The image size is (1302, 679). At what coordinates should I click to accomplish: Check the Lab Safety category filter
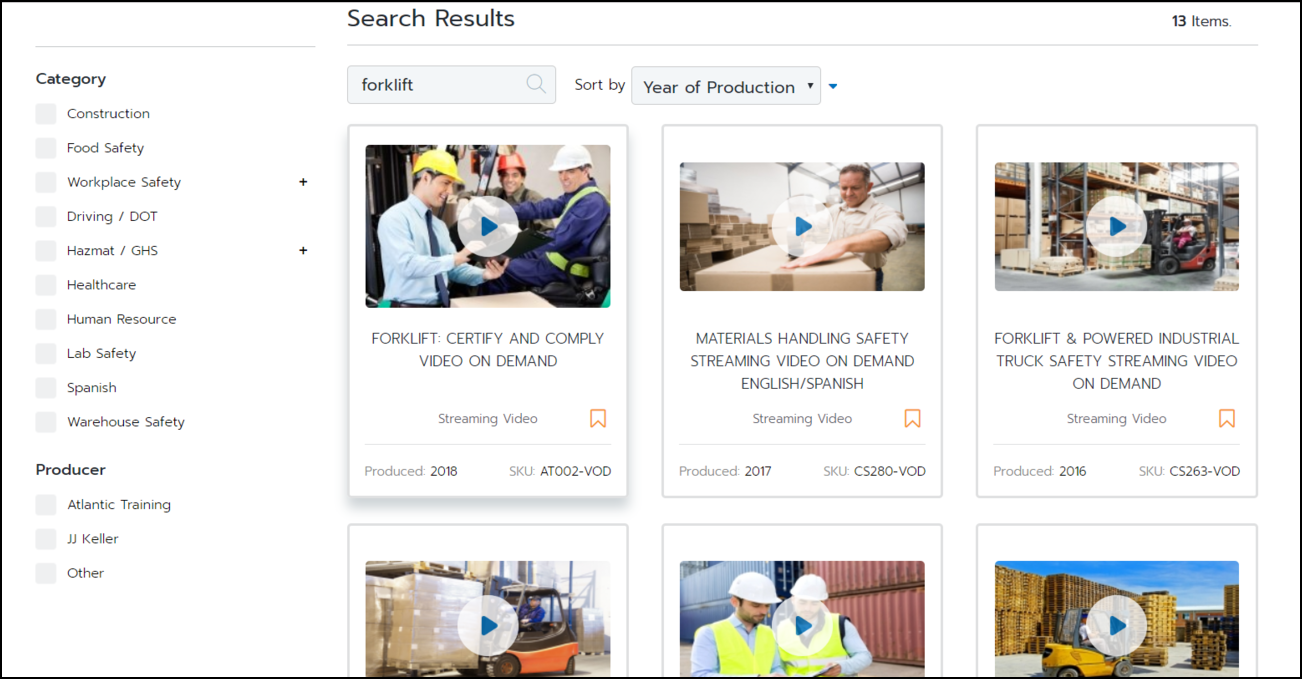coord(46,353)
